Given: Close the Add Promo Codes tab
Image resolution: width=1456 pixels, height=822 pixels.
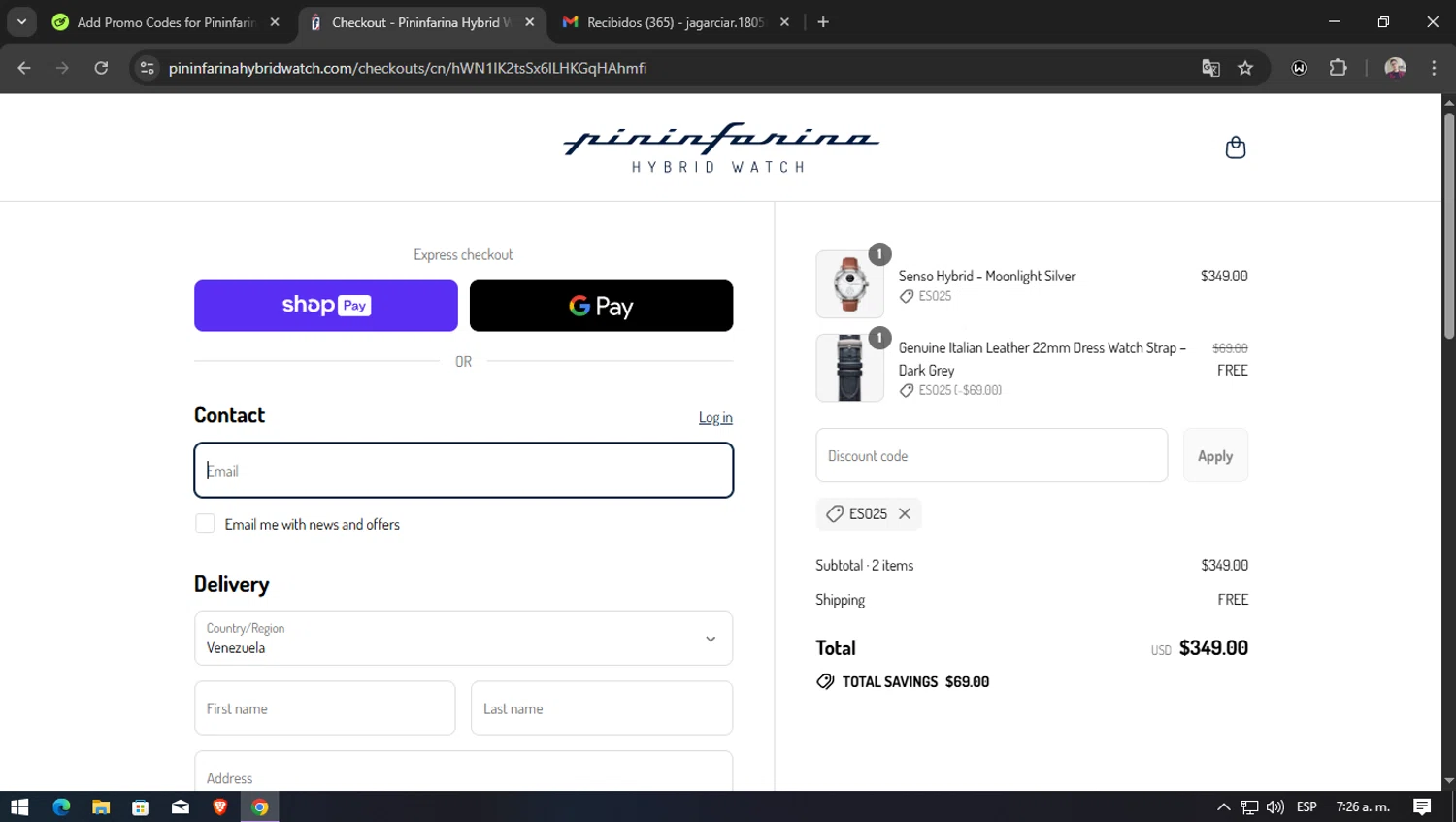Looking at the screenshot, I should click(275, 22).
